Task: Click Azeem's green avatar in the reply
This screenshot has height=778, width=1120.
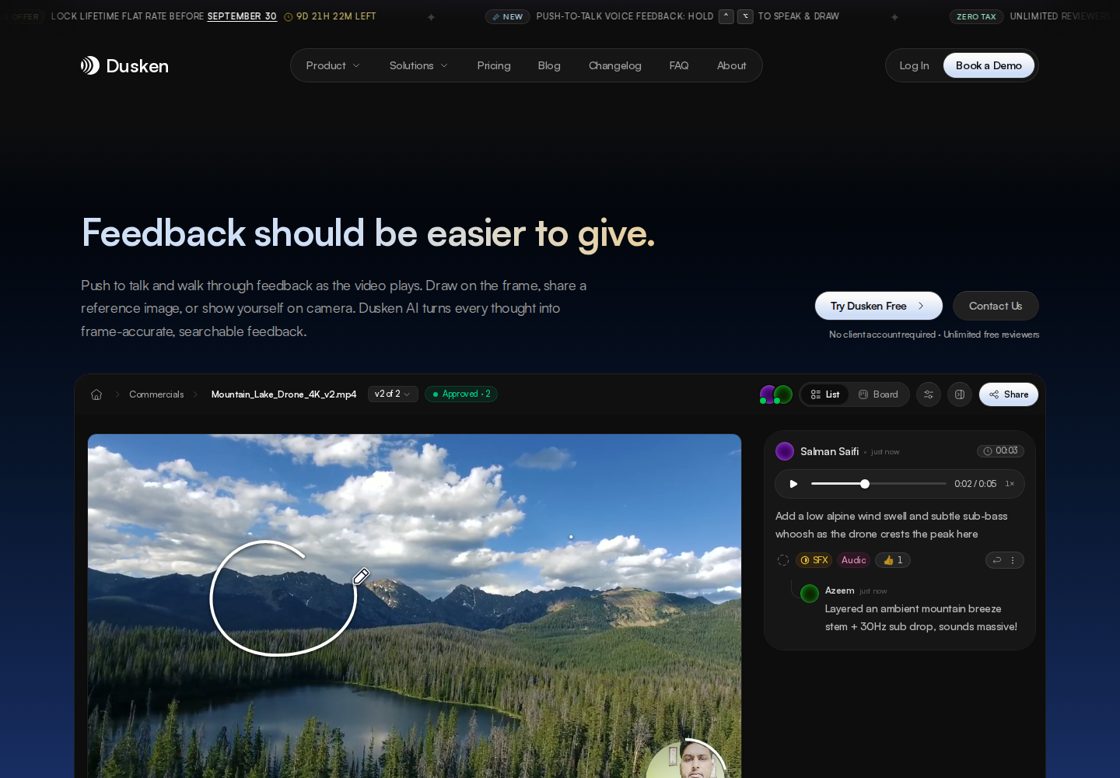Action: 809,594
